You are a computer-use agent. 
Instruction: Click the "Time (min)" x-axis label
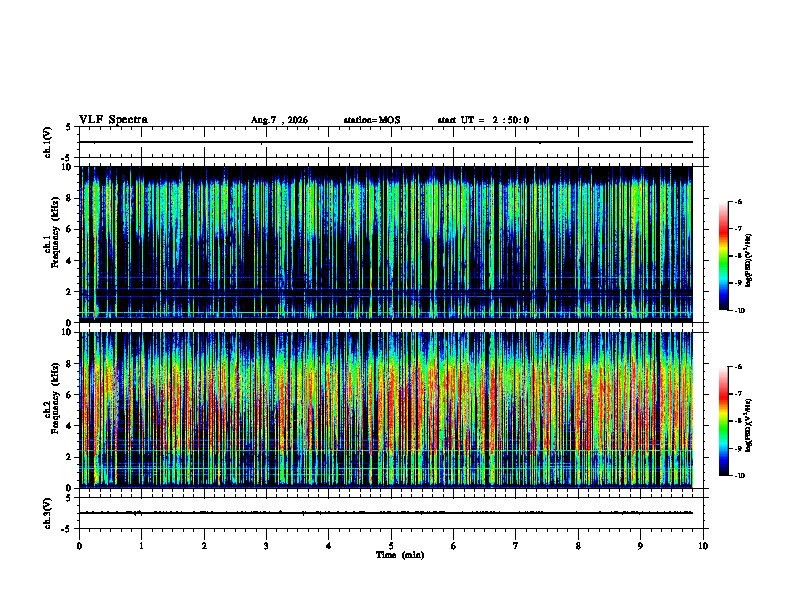400,555
